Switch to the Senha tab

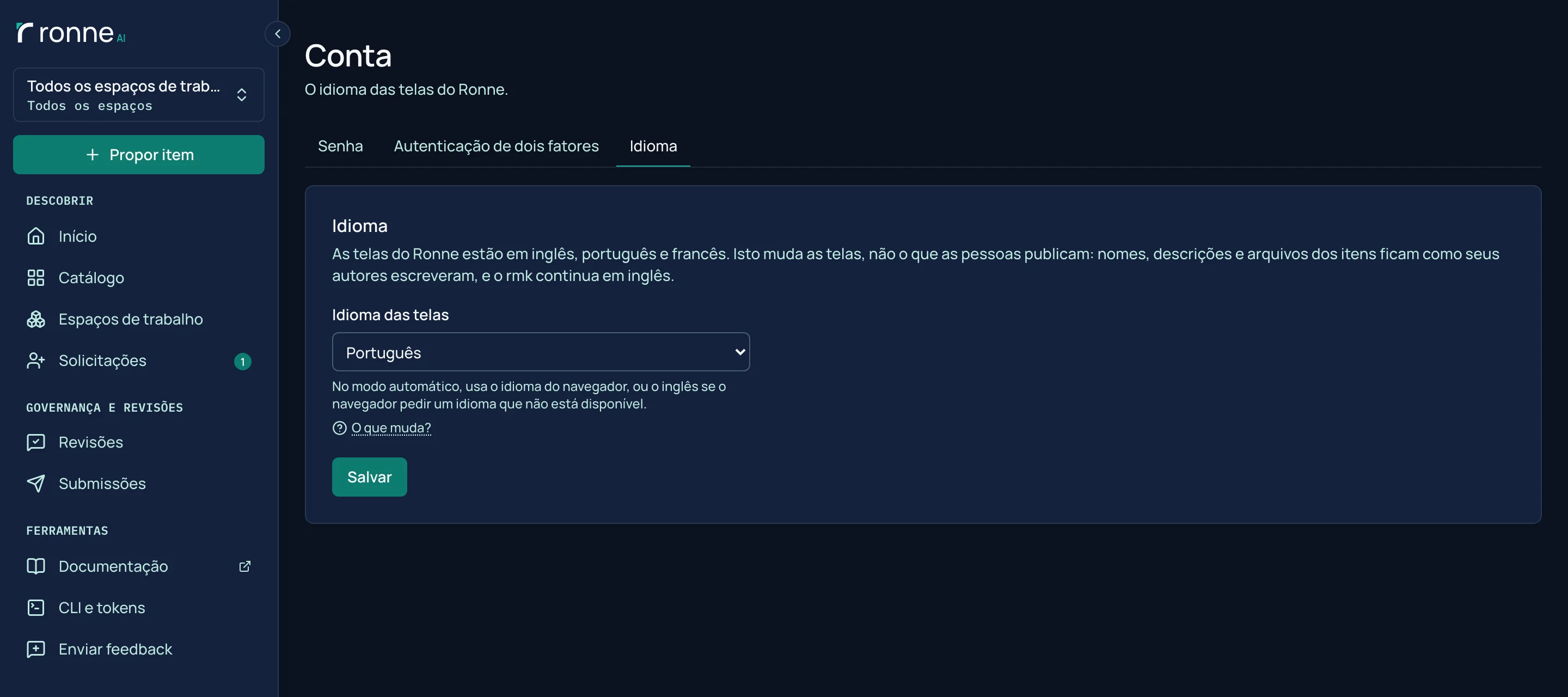340,146
